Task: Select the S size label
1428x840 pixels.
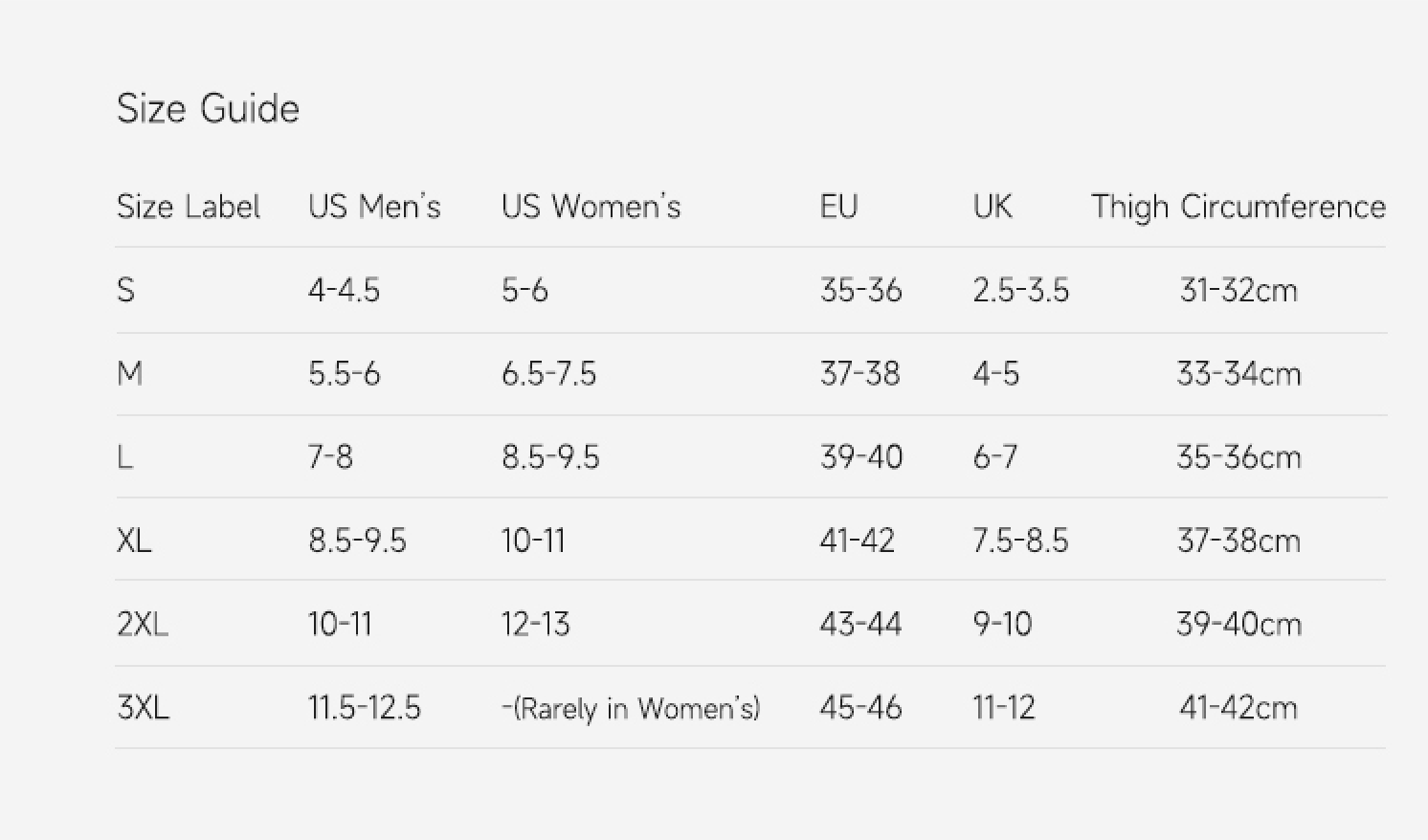Action: (125, 290)
